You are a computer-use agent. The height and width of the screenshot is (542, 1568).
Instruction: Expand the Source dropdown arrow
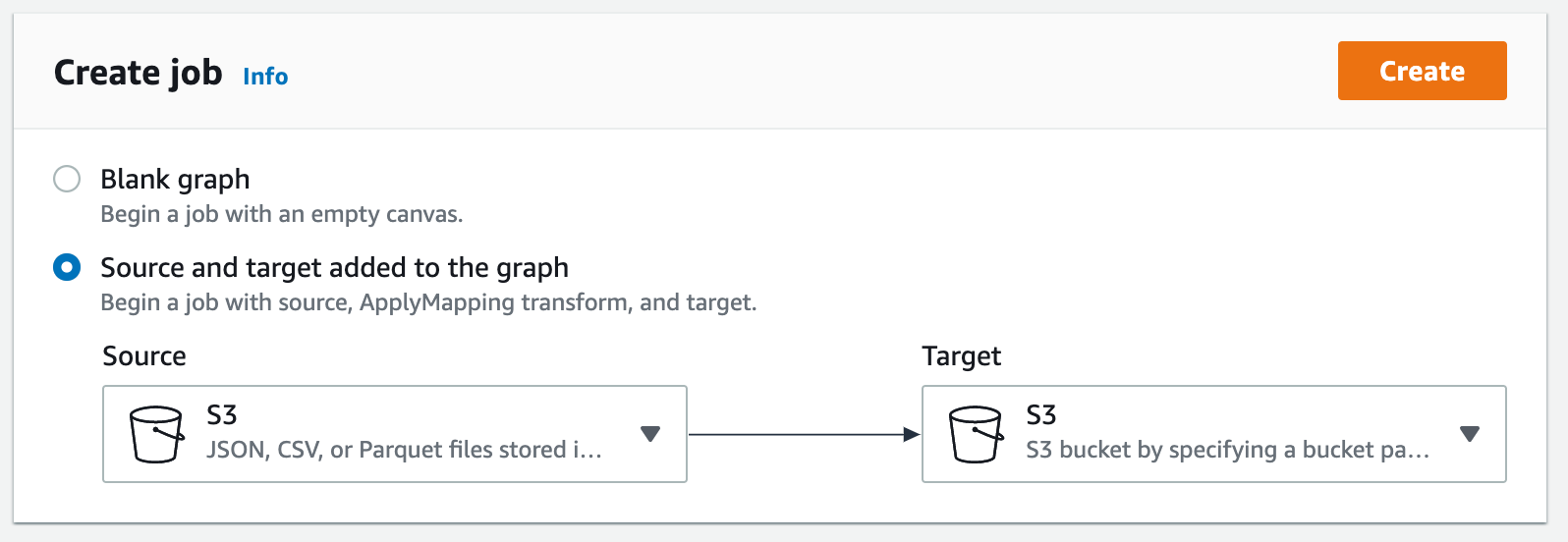point(650,434)
